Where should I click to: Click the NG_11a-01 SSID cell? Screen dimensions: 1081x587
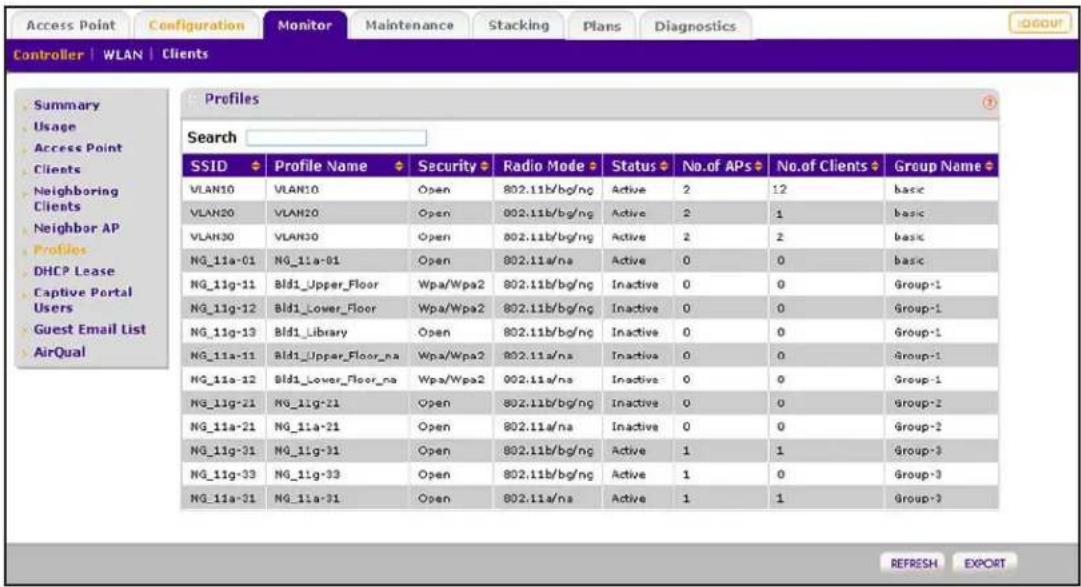223,261
